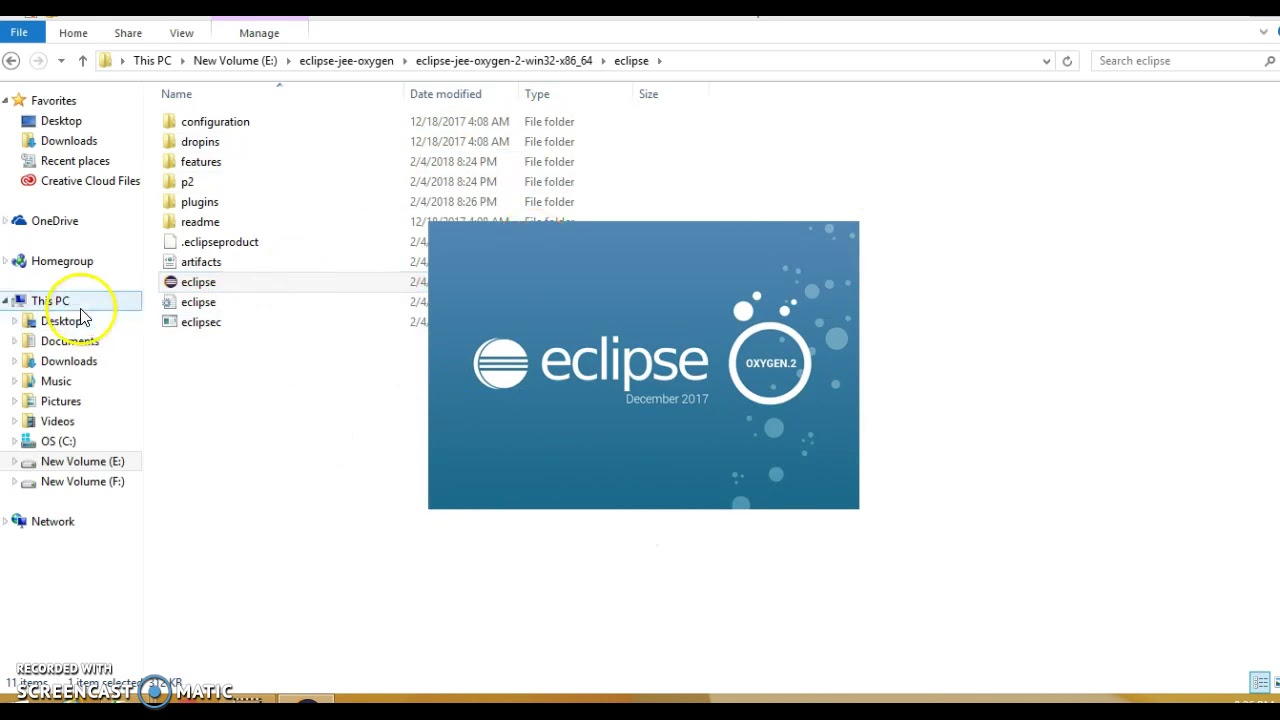Expand the Network tree node
The width and height of the screenshot is (1280, 720).
pos(5,521)
